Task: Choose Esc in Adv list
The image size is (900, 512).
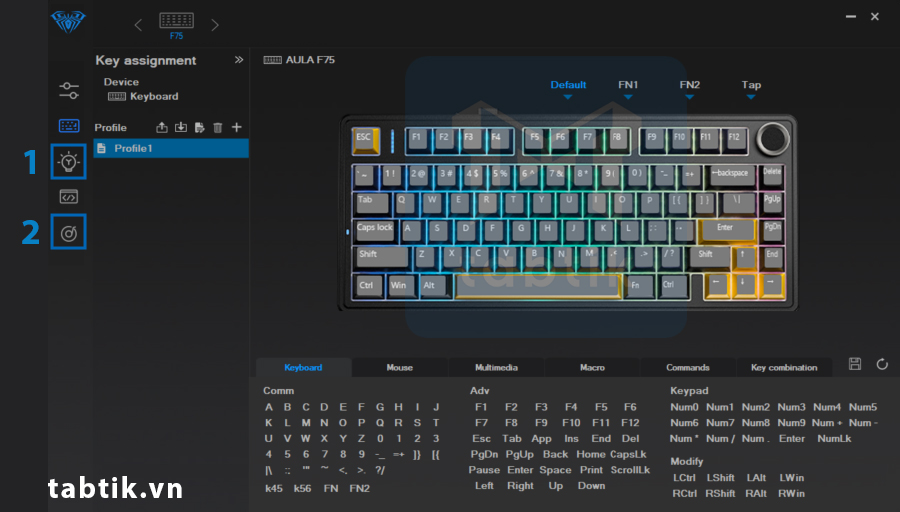Action: click(481, 439)
